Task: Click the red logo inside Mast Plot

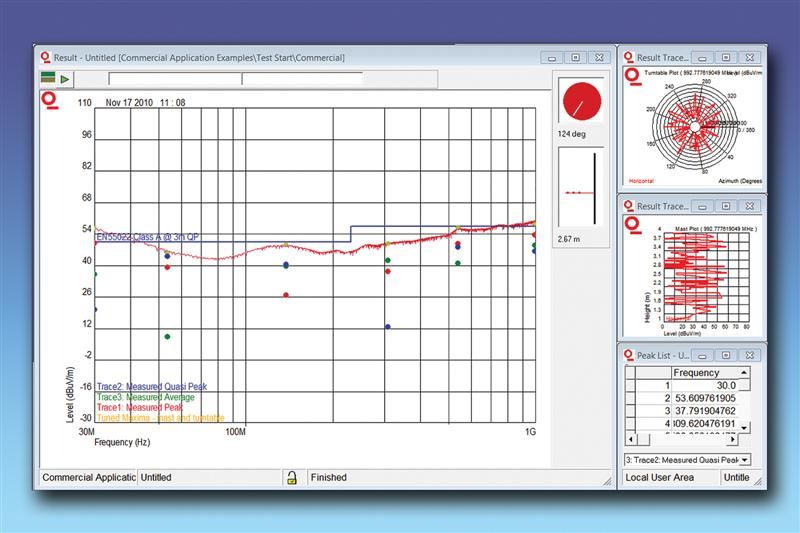Action: click(x=633, y=225)
